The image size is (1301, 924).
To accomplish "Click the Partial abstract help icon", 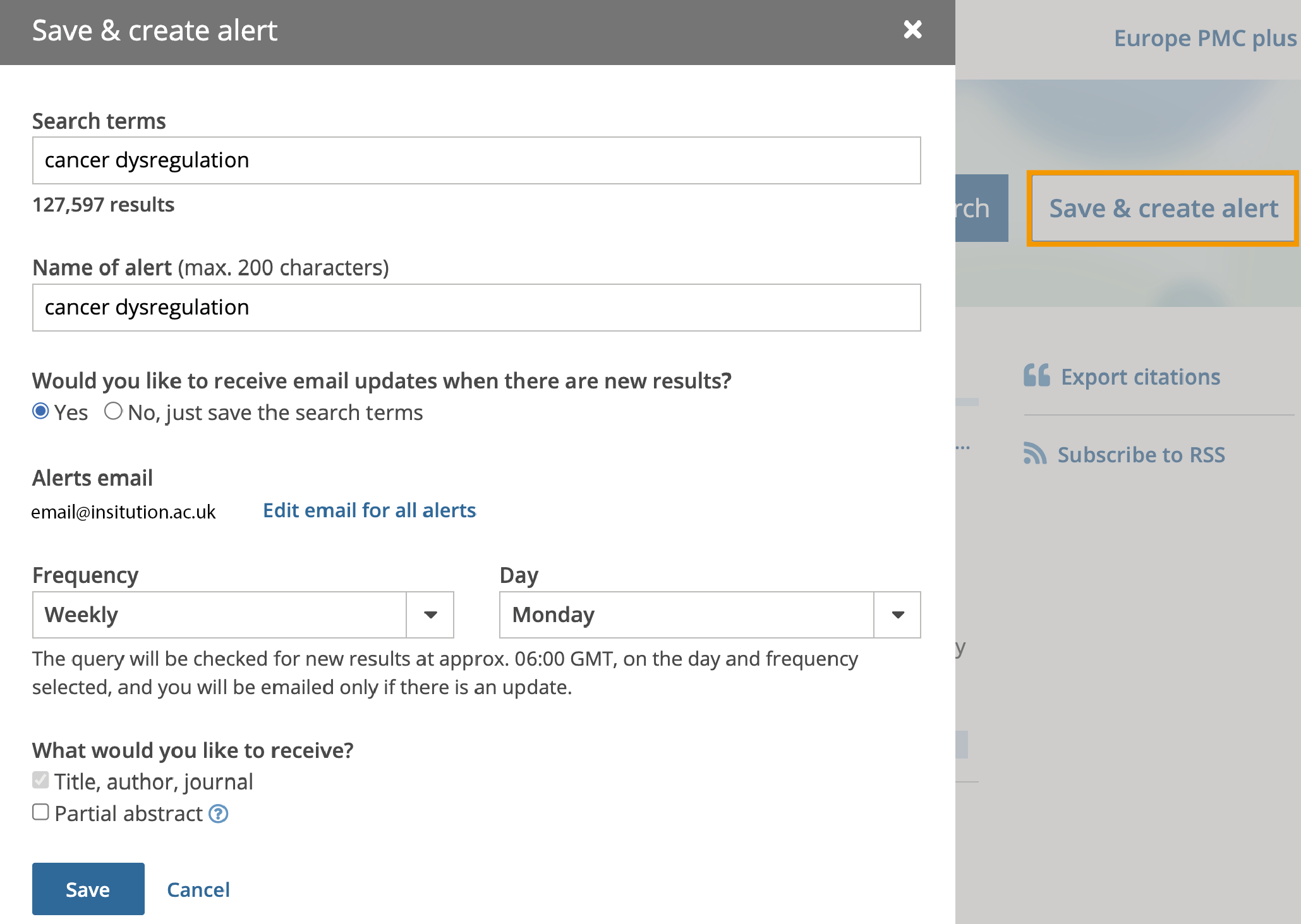I will (x=219, y=813).
